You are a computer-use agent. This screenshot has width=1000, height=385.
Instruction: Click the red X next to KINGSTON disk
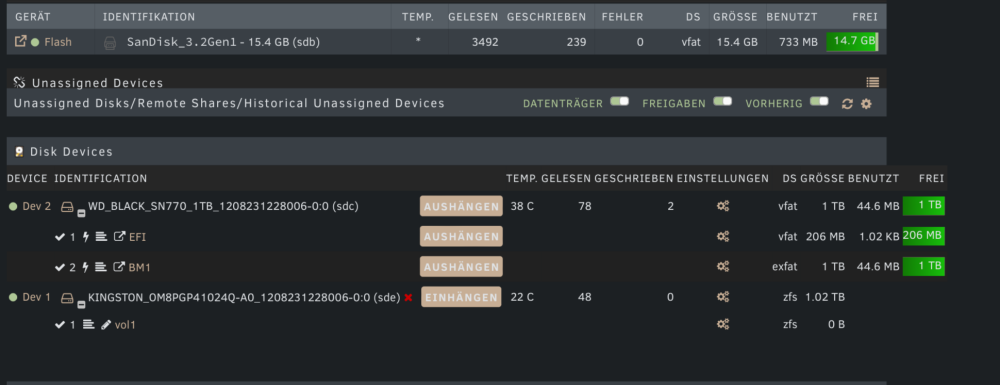408,298
